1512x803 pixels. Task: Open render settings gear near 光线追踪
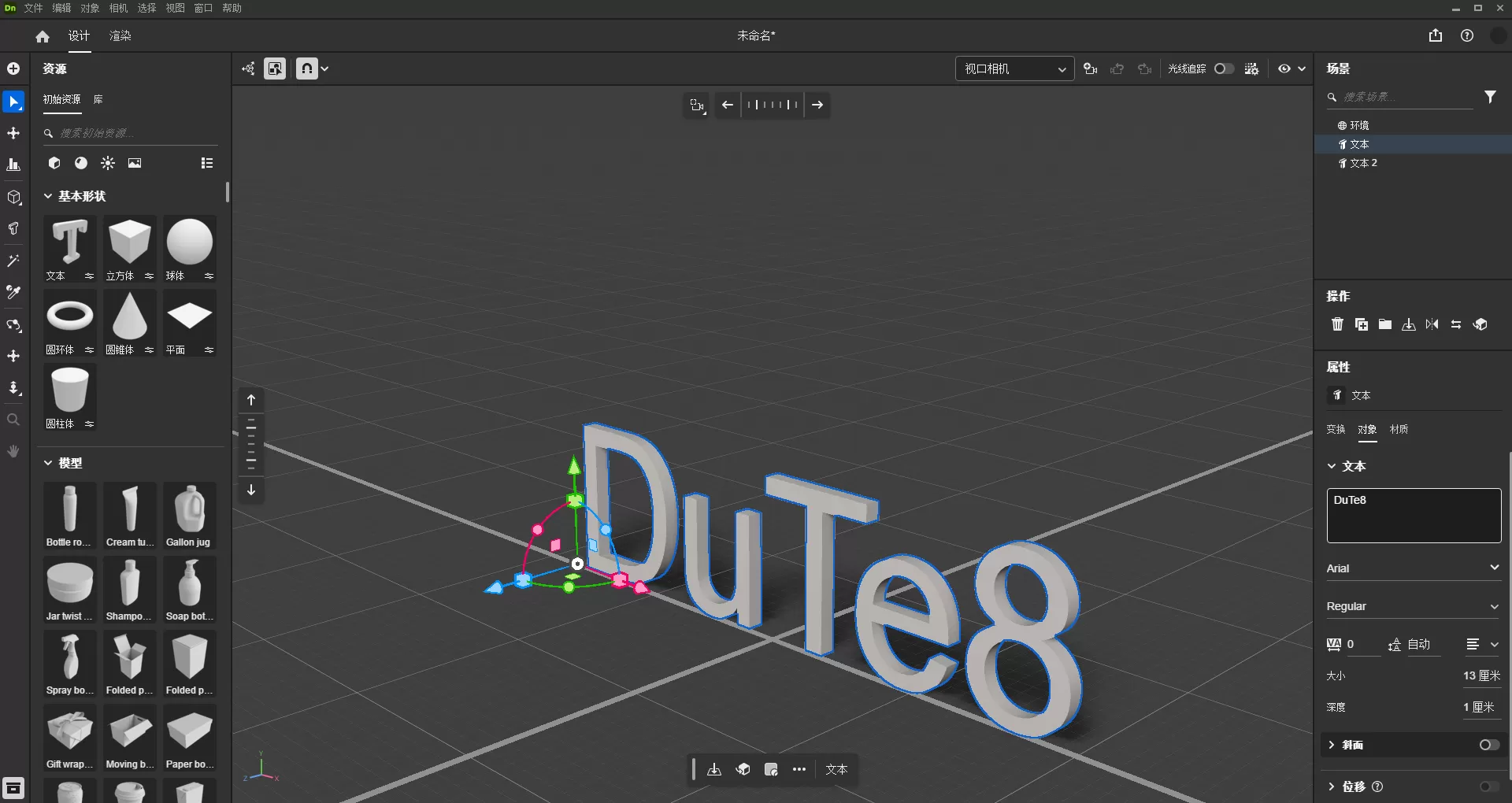tap(1251, 68)
